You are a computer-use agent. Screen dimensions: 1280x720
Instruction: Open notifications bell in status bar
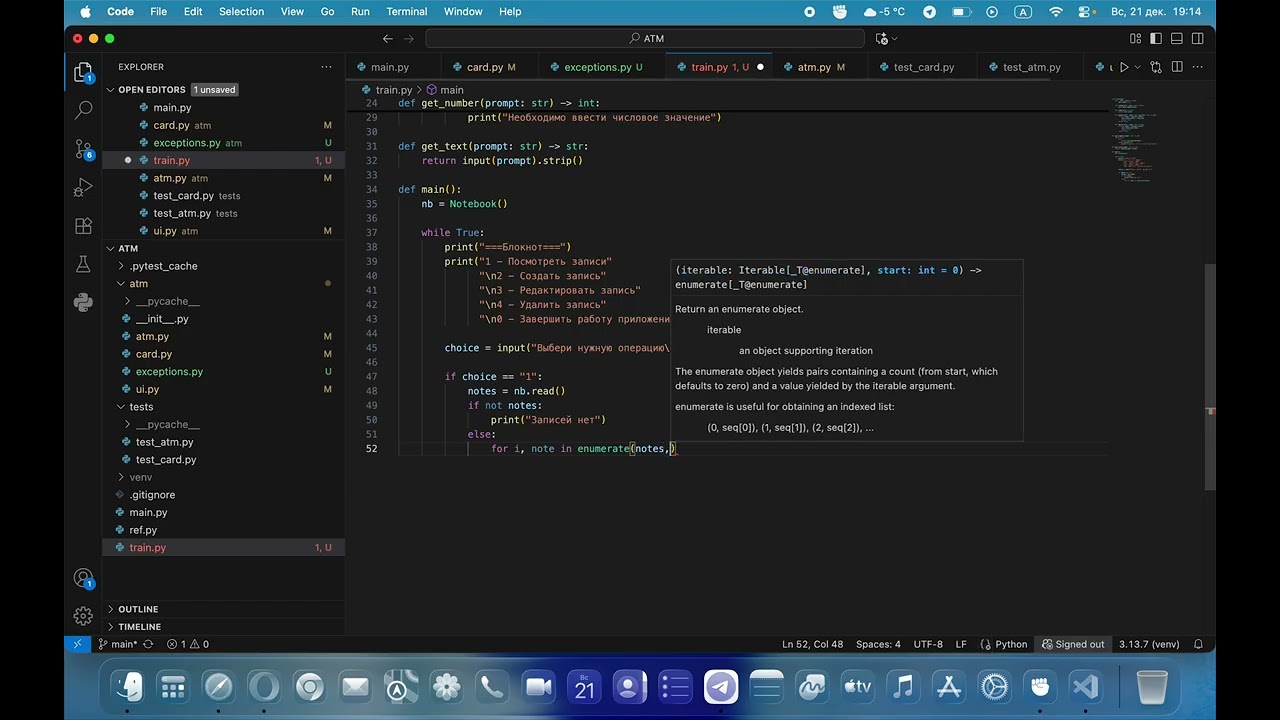pyautogui.click(x=1198, y=645)
